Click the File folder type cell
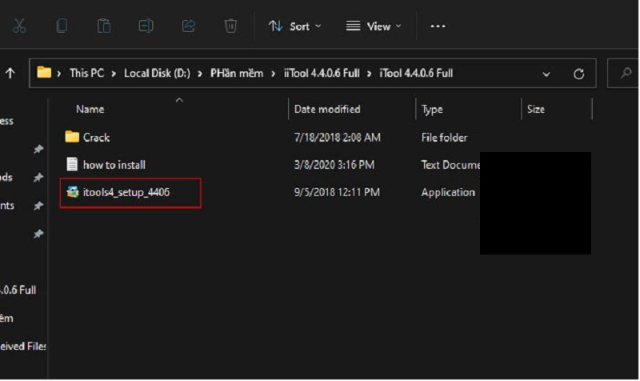This screenshot has width=640, height=381. [444, 138]
